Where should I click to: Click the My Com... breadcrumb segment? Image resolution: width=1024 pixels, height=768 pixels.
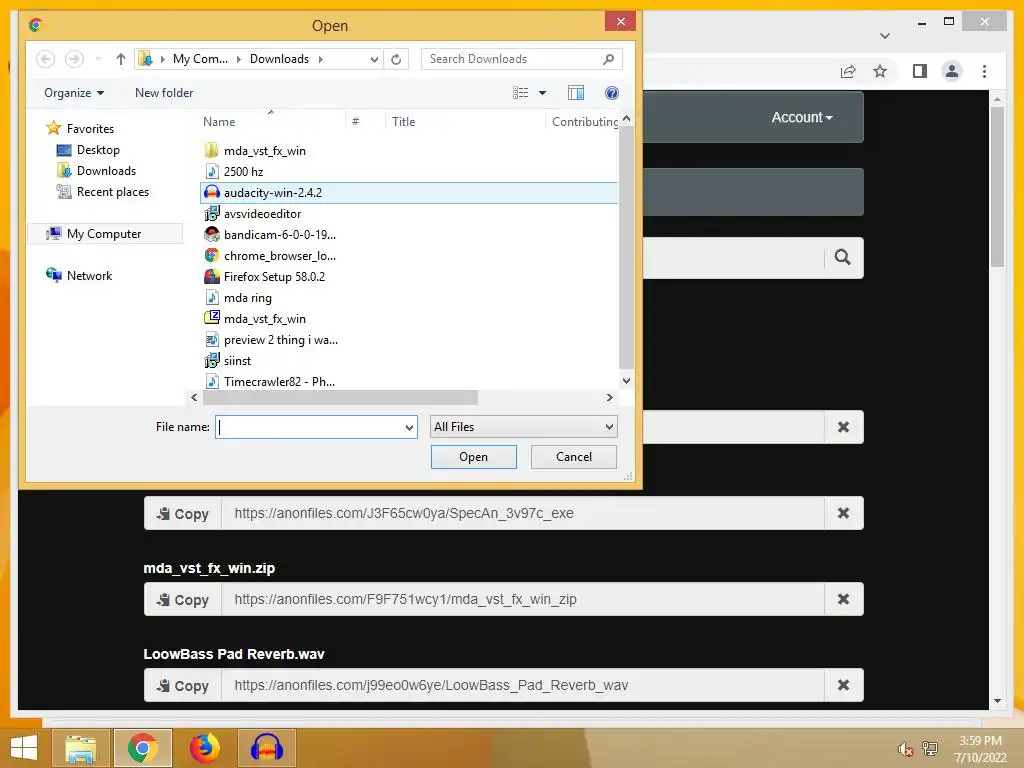tap(200, 59)
